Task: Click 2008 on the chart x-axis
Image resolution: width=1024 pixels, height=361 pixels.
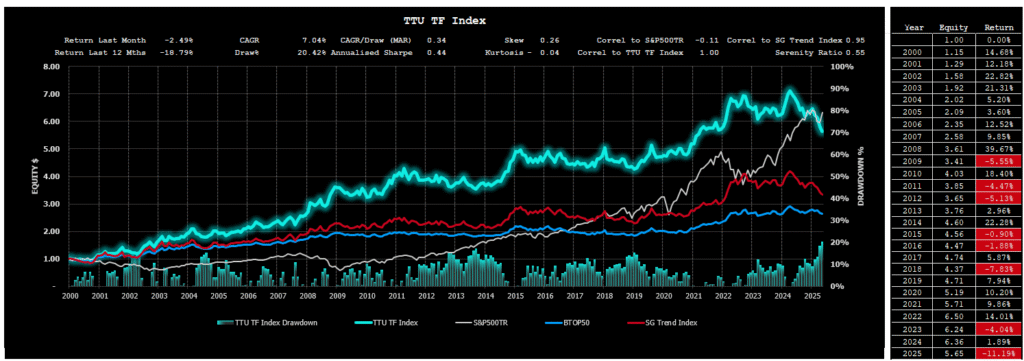Action: point(307,296)
